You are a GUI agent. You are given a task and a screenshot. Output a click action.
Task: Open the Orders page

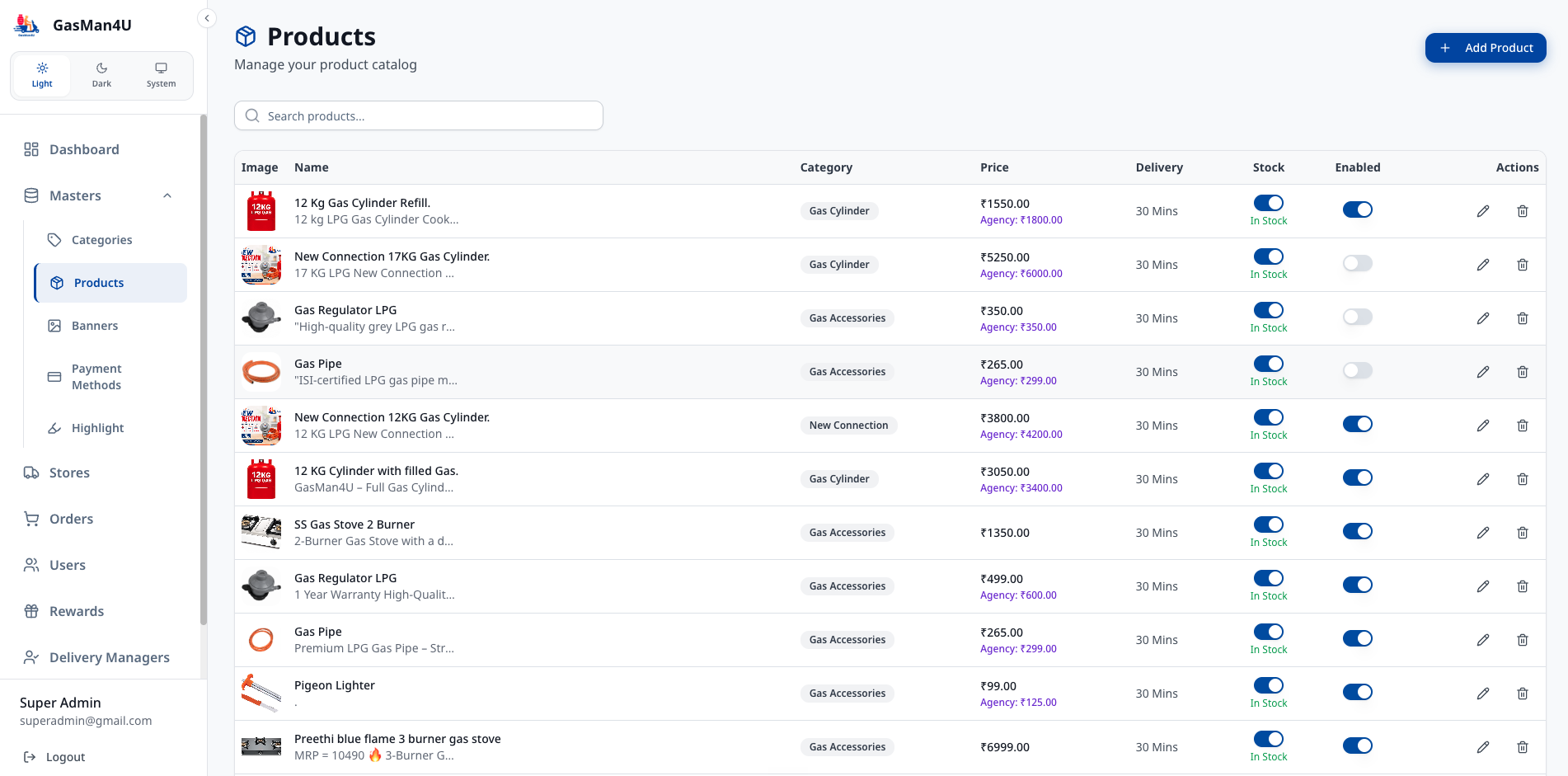[x=101, y=519]
